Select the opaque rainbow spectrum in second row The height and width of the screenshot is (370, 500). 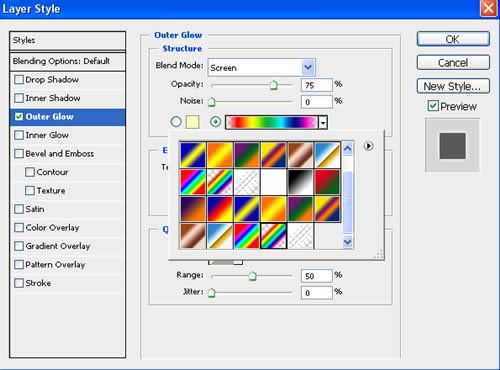(193, 182)
